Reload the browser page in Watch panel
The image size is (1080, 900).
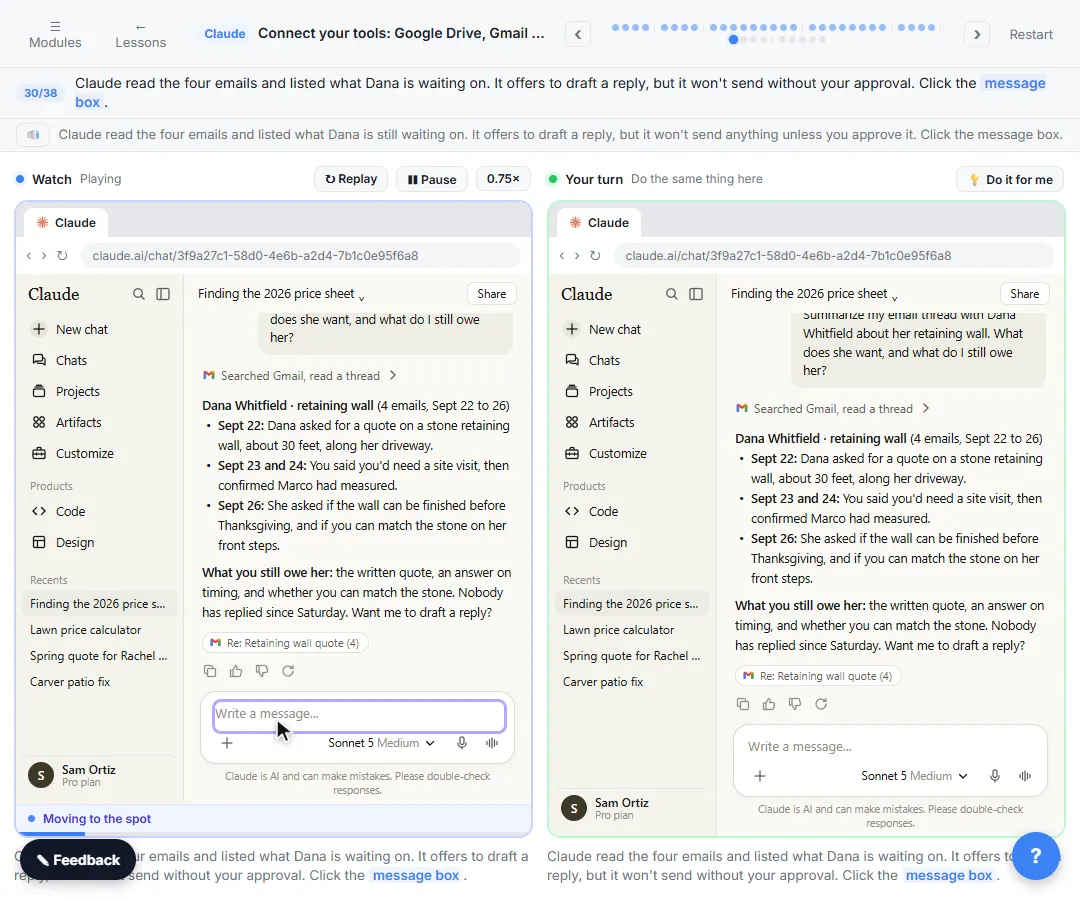click(x=62, y=255)
